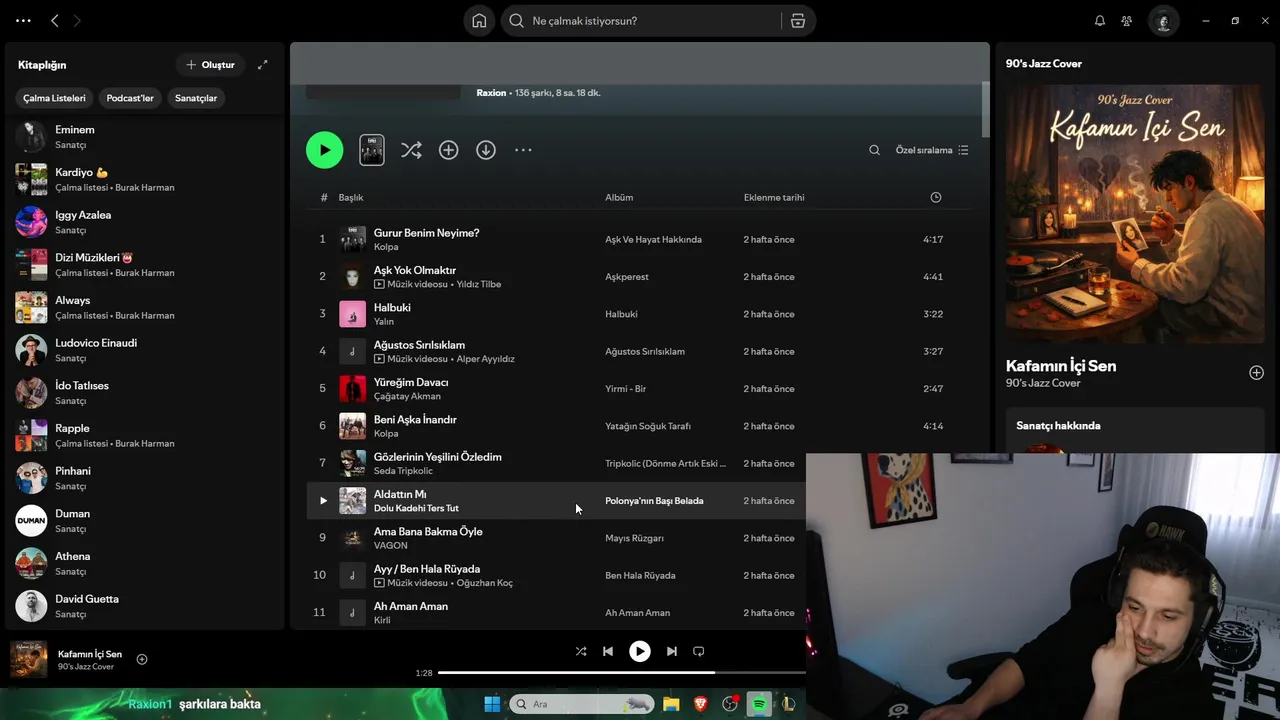
Task: Open more options dots for playlist
Action: click(x=523, y=150)
